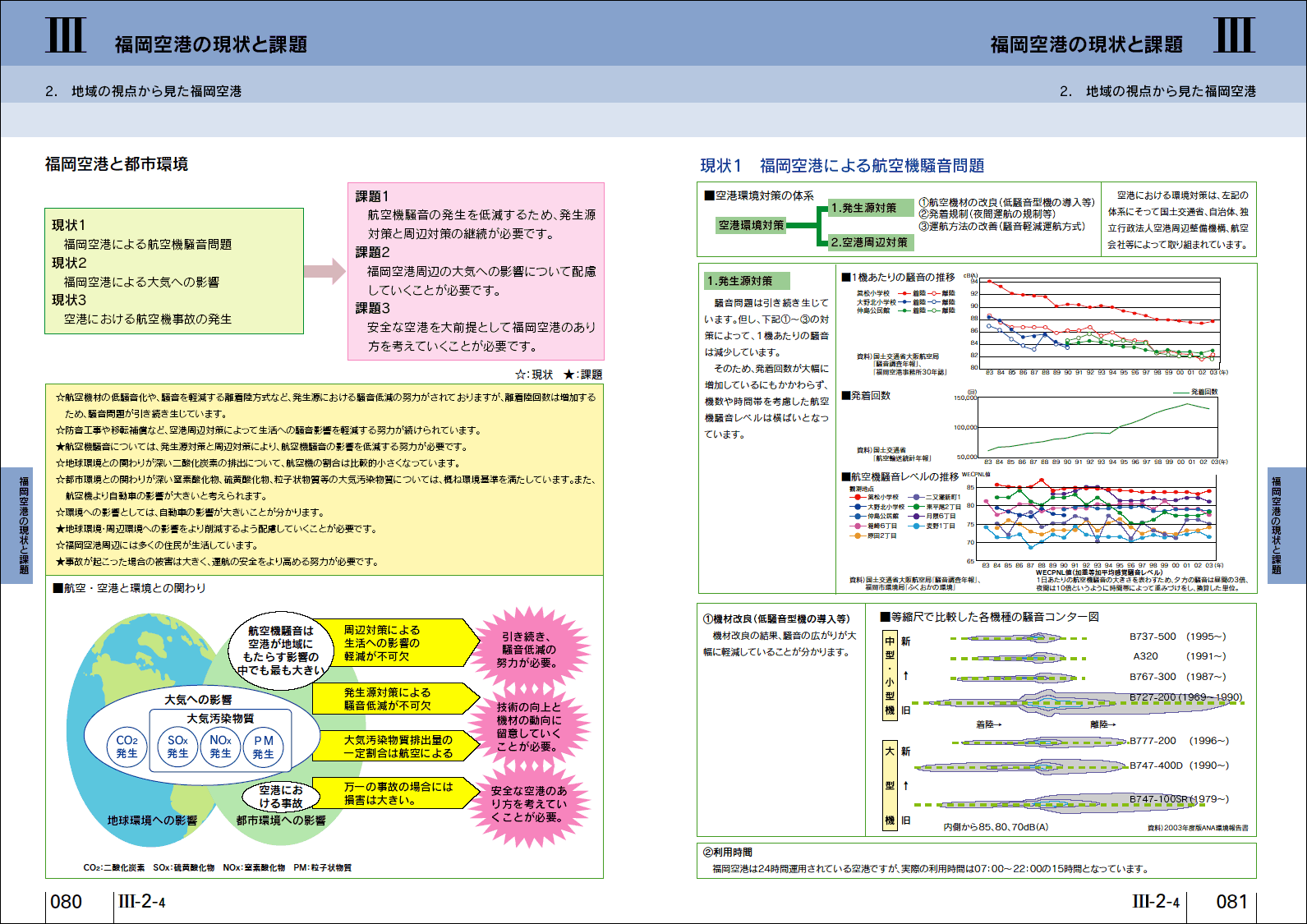This screenshot has width=1307, height=924.
Task: Click the line "福岡空港による大気への影響"
Action: click(x=141, y=282)
